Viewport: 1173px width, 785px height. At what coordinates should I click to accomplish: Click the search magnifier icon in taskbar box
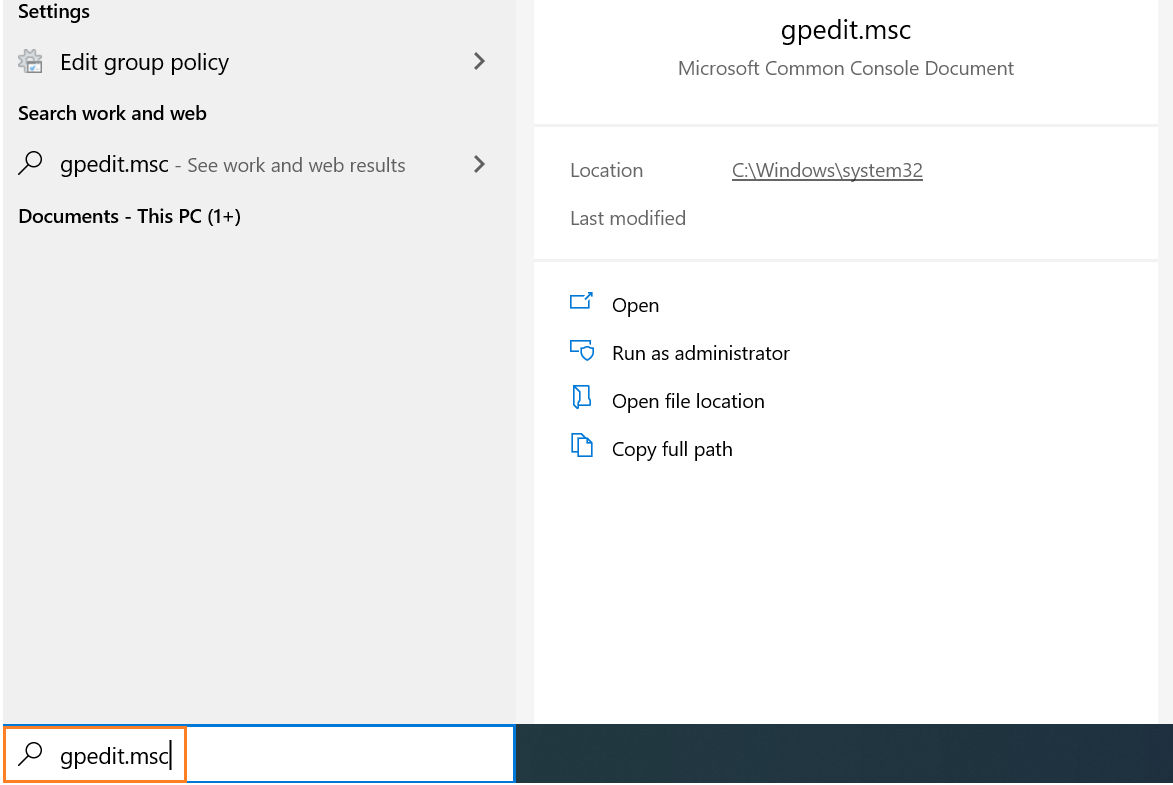pyautogui.click(x=30, y=754)
